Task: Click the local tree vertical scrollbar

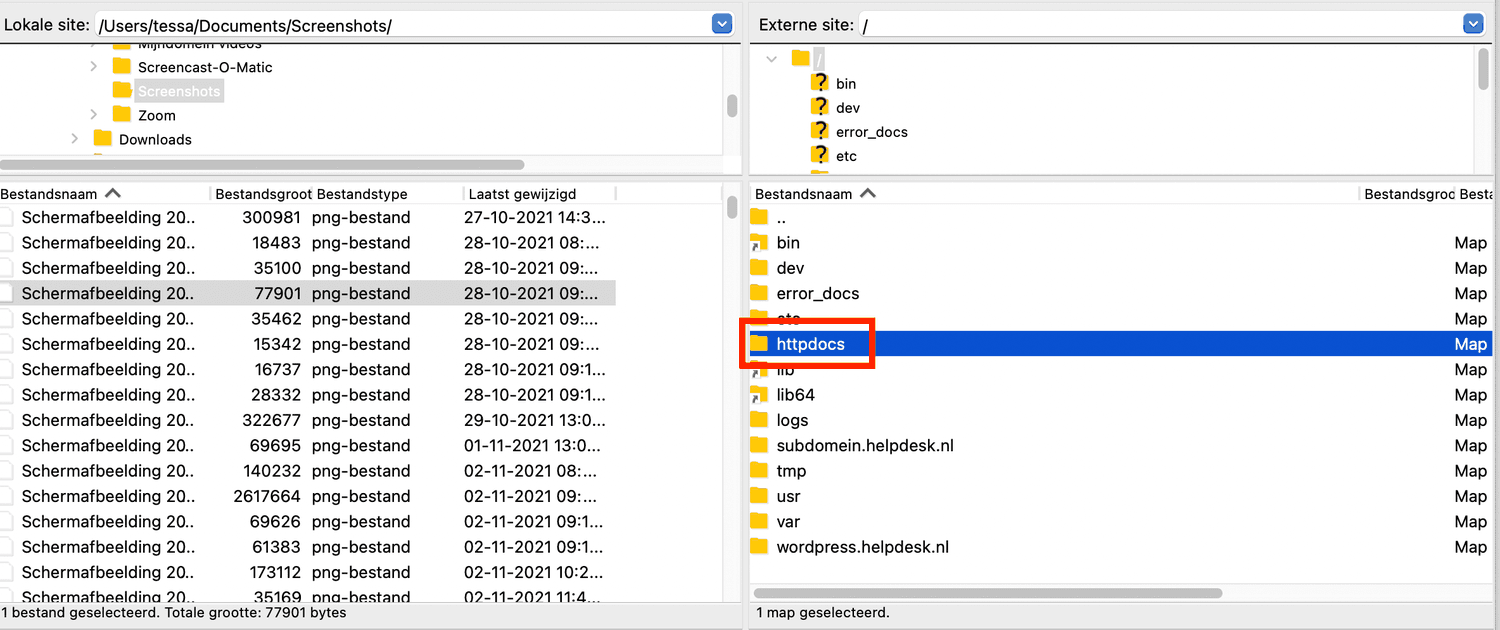Action: (x=732, y=105)
